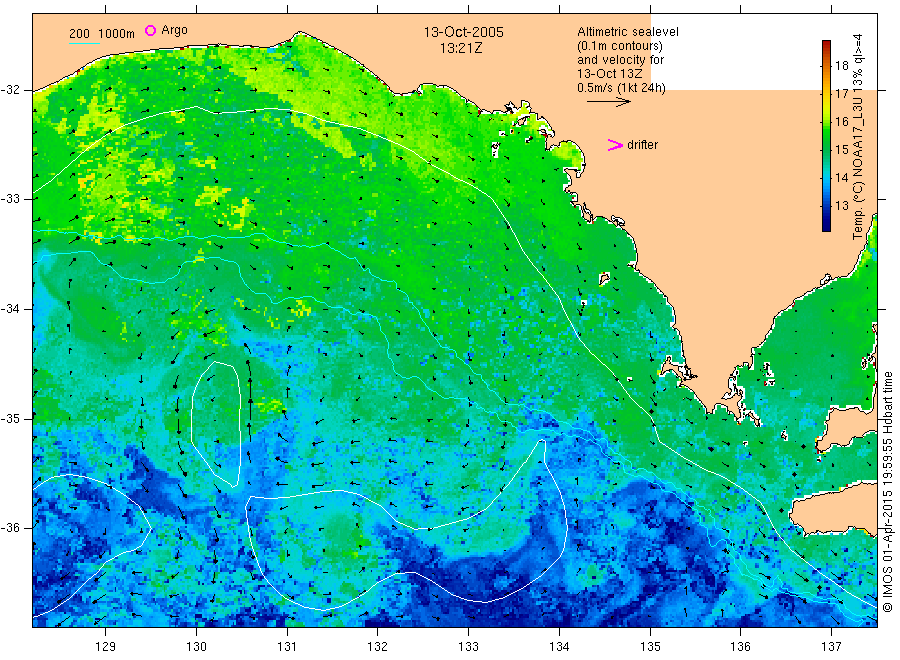Click the 13:21Z time label
Screen dimensions: 900x660
point(461,48)
